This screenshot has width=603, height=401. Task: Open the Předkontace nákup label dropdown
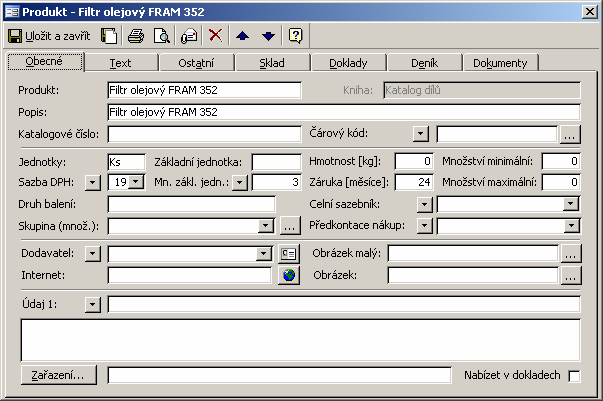[x=425, y=226]
